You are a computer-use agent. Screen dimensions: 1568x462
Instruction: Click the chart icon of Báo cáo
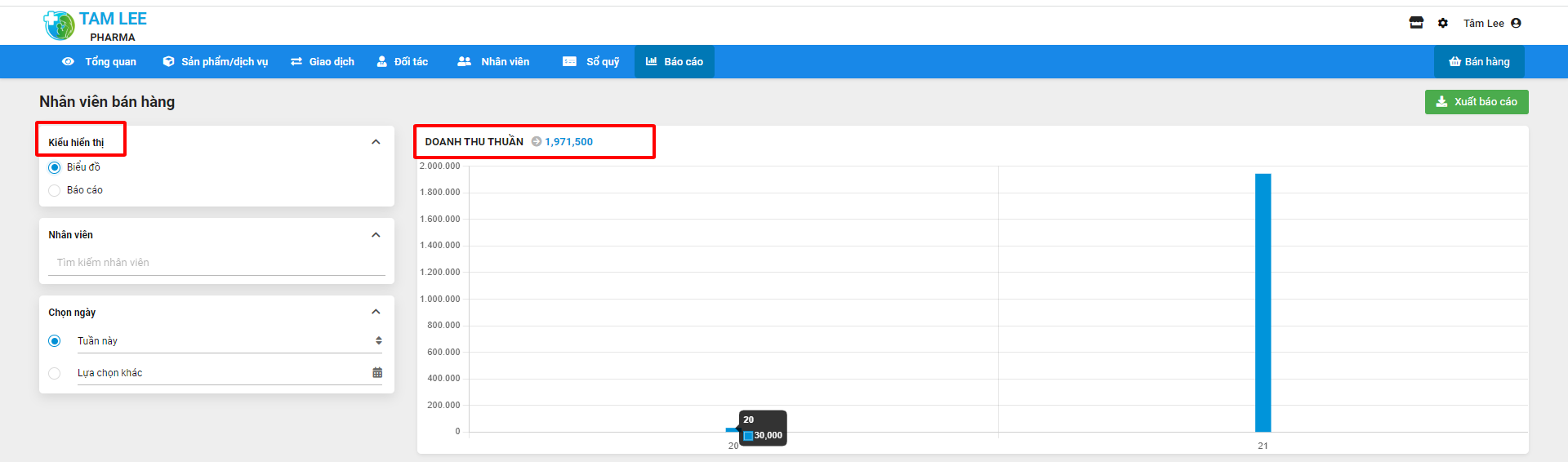point(652,61)
